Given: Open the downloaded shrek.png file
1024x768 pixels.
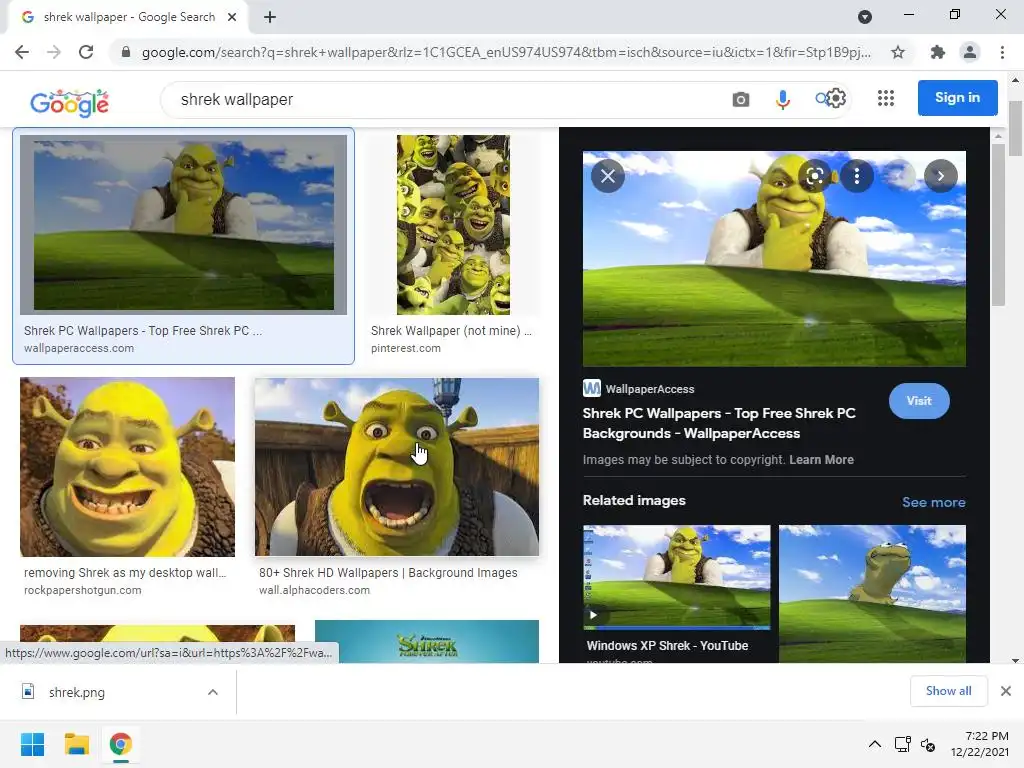Looking at the screenshot, I should pyautogui.click(x=76, y=692).
